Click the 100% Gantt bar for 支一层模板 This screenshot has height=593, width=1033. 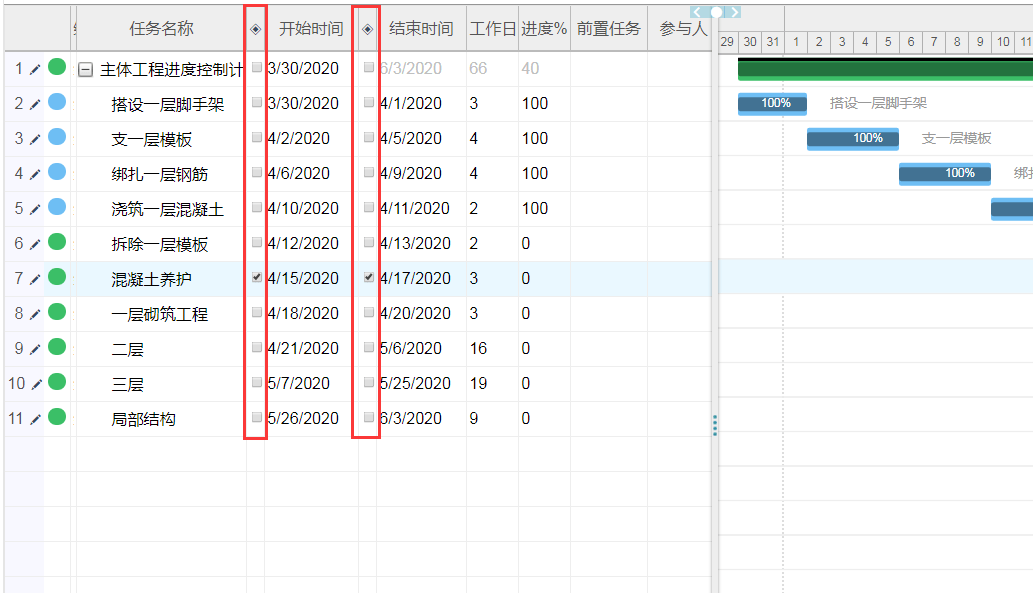[x=852, y=139]
